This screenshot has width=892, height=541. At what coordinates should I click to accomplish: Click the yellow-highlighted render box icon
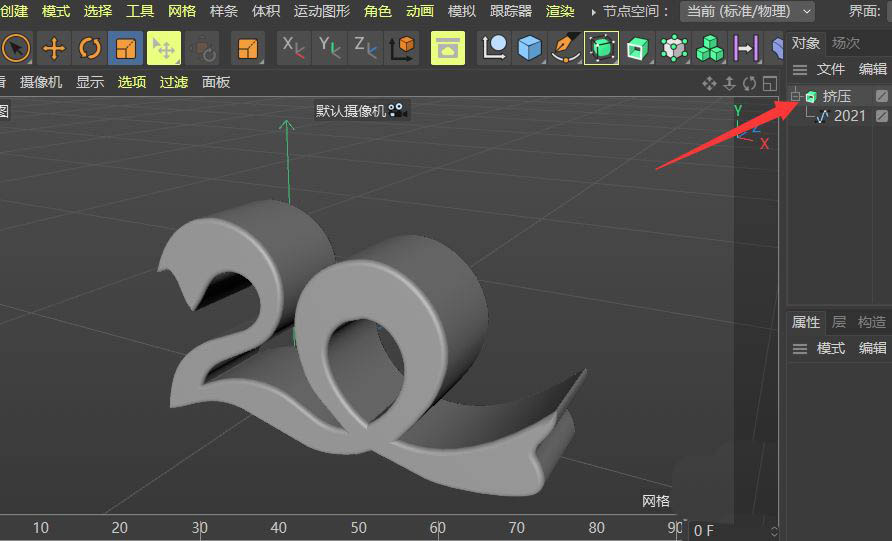(x=448, y=48)
